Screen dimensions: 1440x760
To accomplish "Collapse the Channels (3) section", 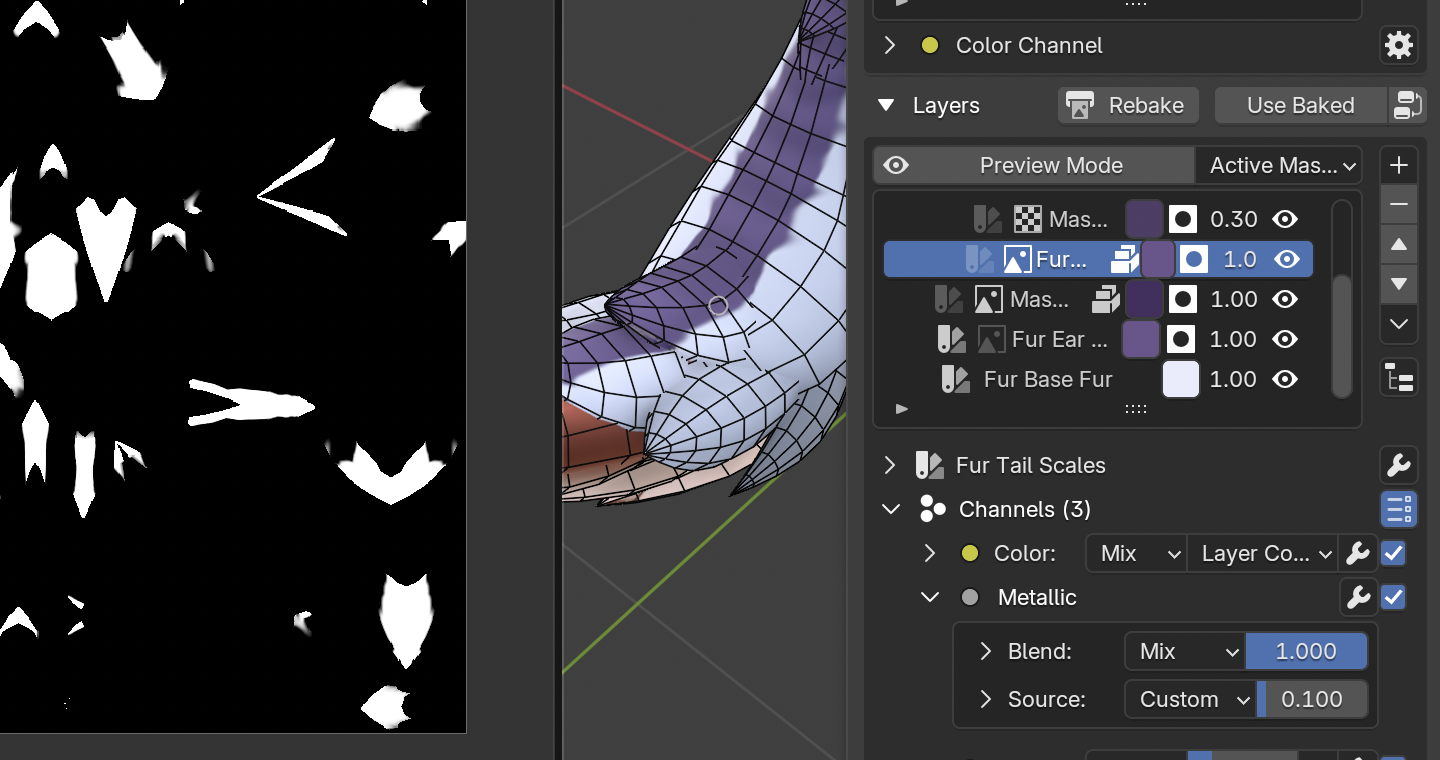I will click(890, 509).
